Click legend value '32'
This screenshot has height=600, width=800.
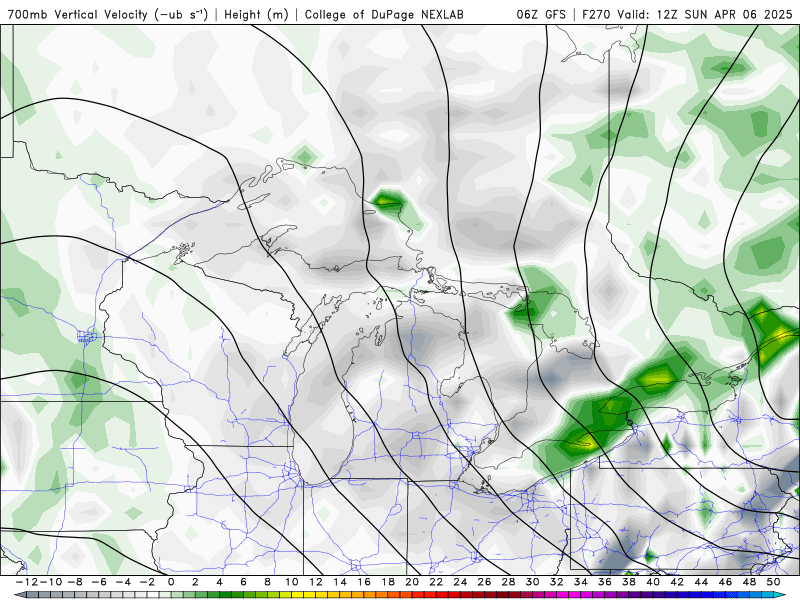pyautogui.click(x=557, y=582)
